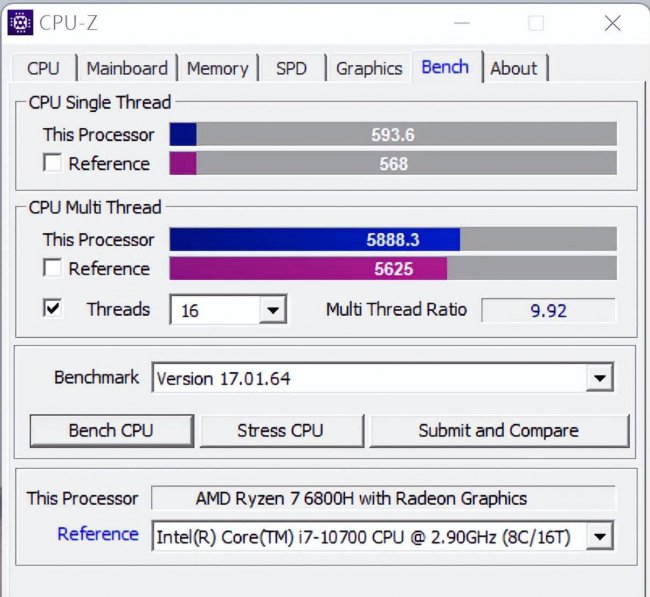This screenshot has width=650, height=597.
Task: Click the single thread 593.6 score bar
Action: point(393,134)
